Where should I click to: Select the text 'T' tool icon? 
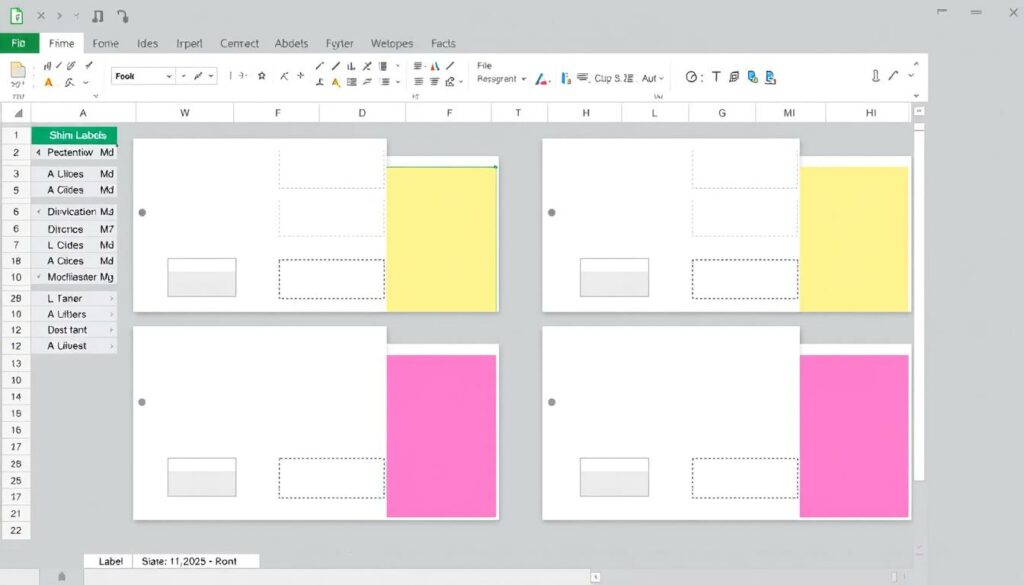click(x=716, y=77)
